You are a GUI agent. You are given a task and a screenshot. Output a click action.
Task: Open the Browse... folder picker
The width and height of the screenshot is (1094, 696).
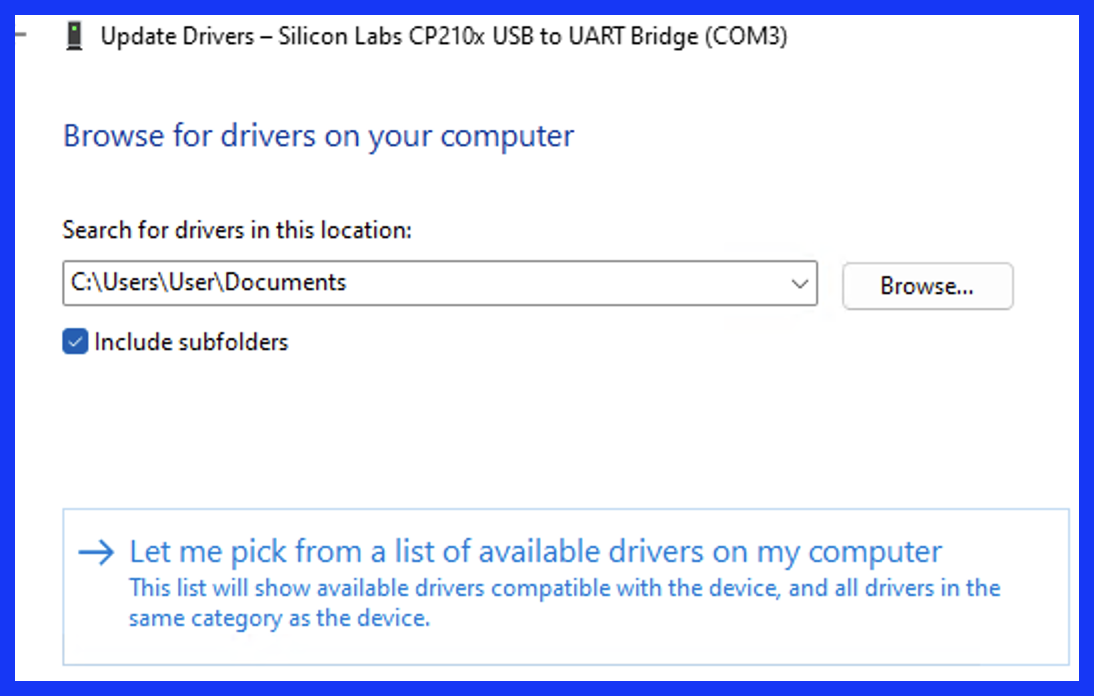(x=927, y=286)
